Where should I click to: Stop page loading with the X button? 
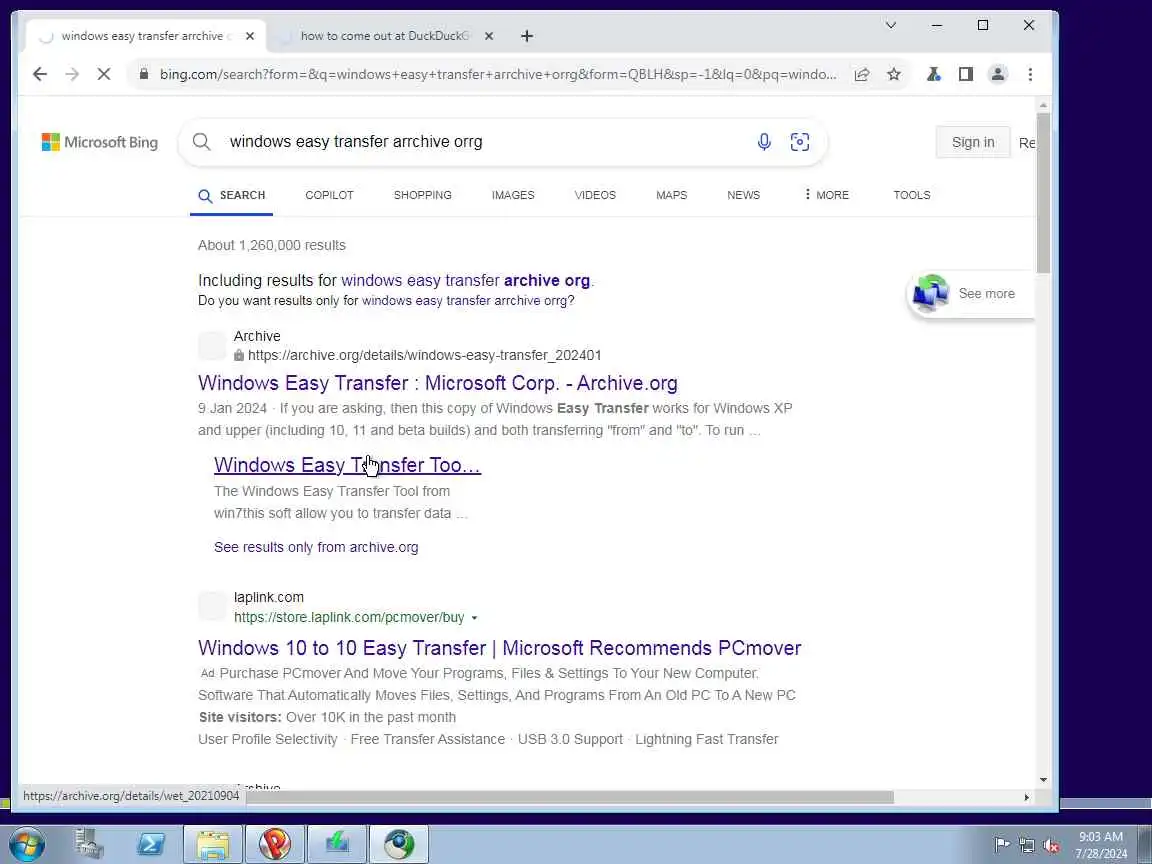(104, 74)
